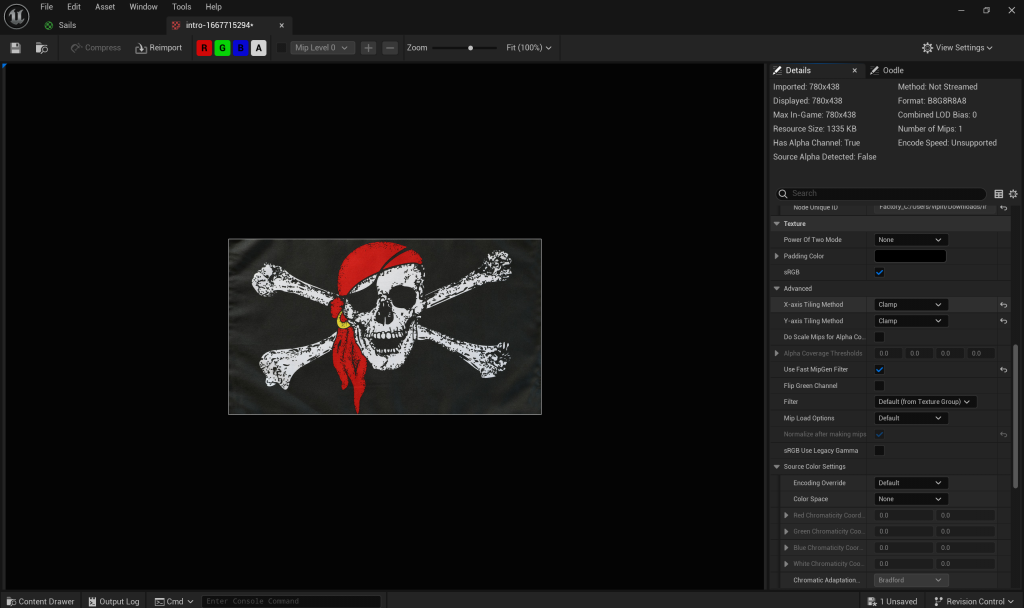1024x608 pixels.
Task: Close the Details panel tab
Action: tap(854, 71)
